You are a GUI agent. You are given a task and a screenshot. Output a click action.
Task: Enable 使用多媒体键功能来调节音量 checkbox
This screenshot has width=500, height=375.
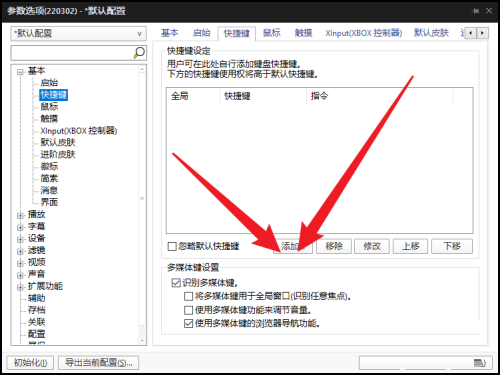(188, 310)
